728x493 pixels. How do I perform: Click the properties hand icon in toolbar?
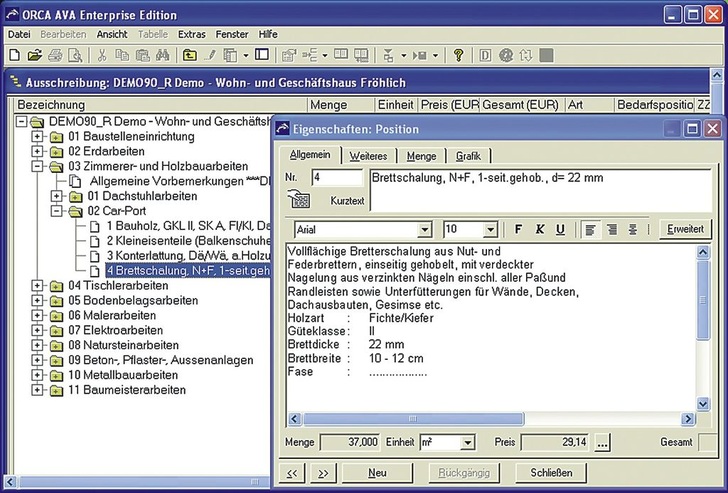(x=289, y=55)
